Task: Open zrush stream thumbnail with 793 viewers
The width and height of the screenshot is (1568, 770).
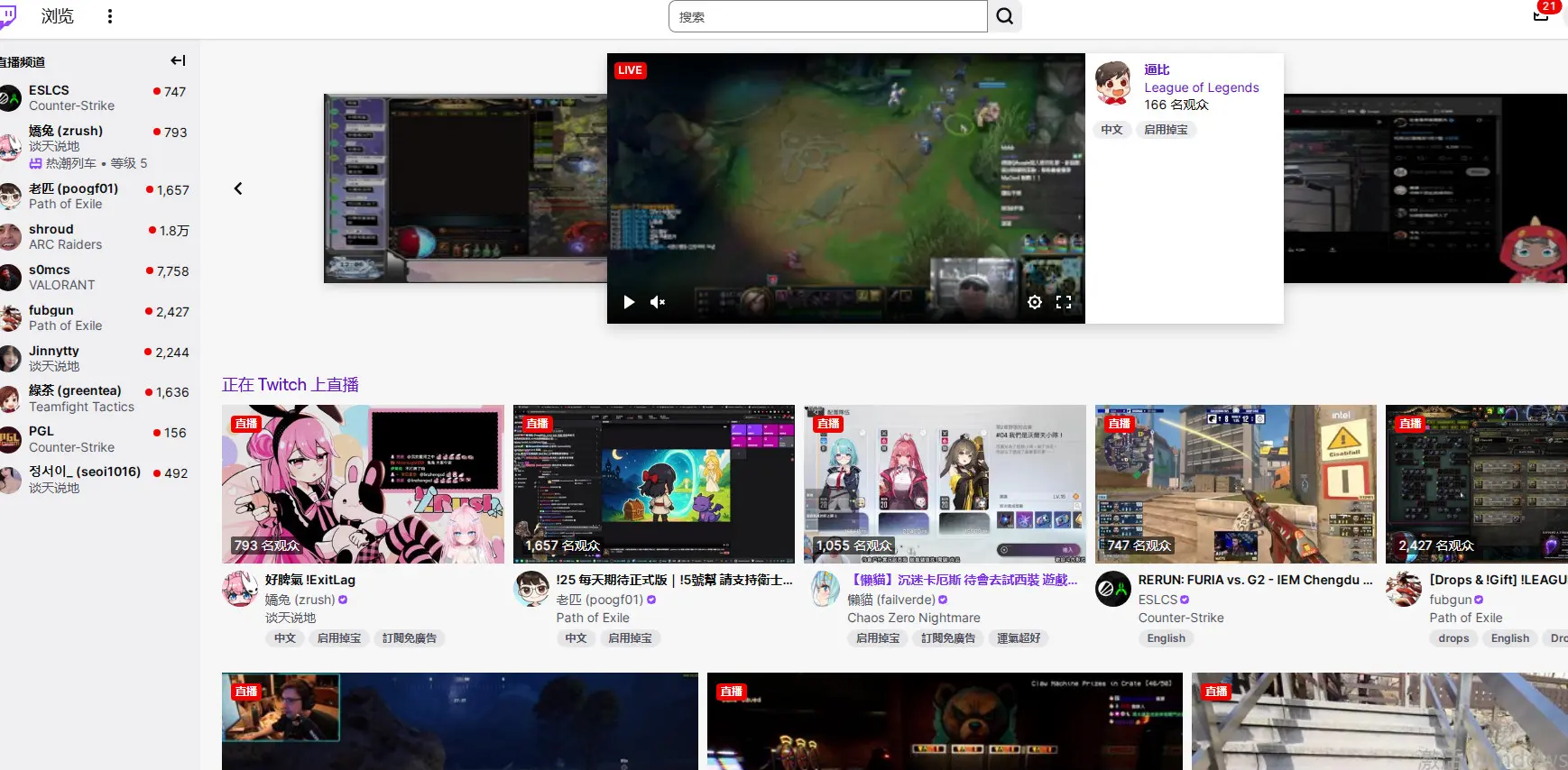Action: coord(363,484)
